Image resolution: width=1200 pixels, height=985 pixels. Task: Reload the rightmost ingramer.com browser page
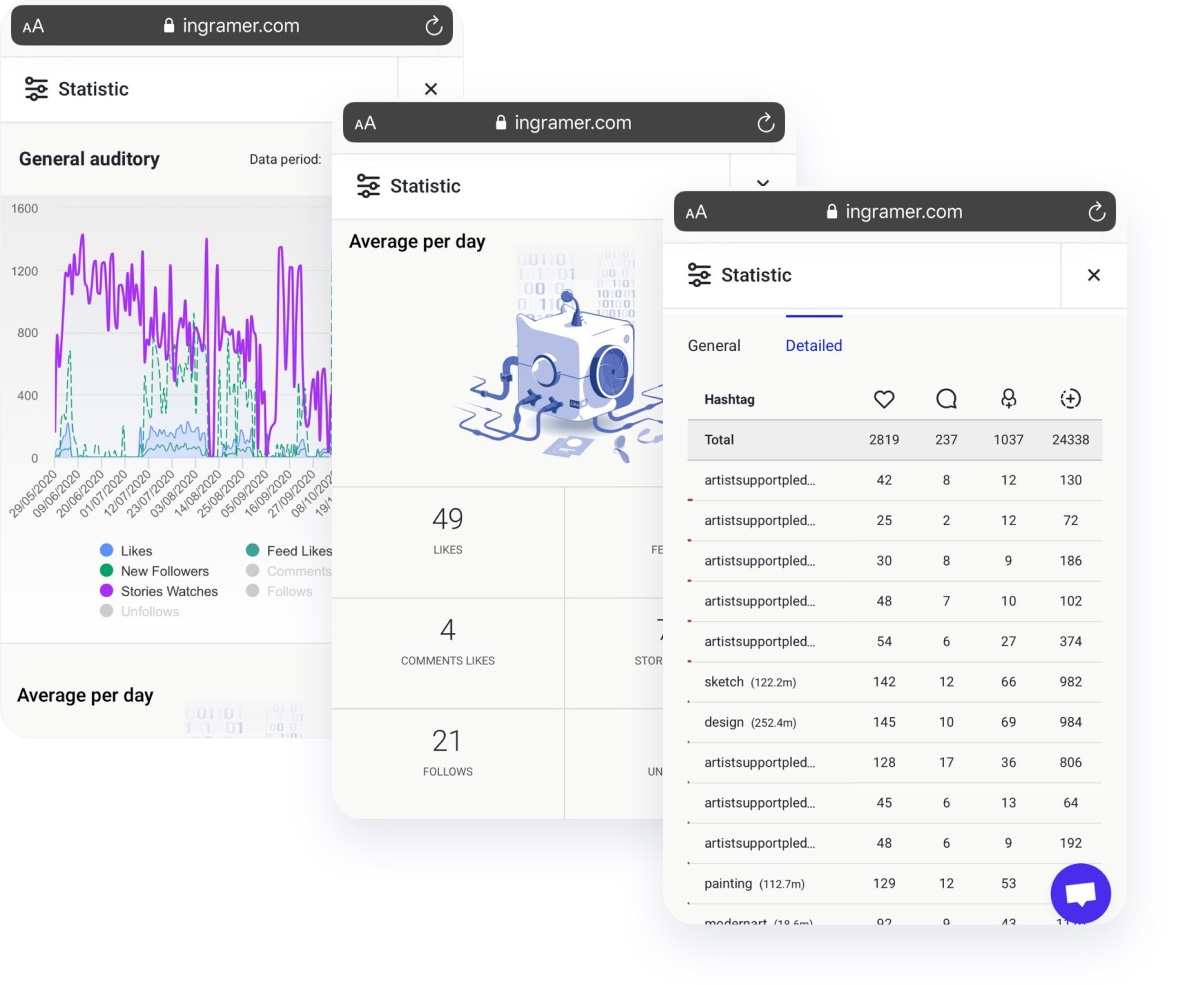(1096, 212)
